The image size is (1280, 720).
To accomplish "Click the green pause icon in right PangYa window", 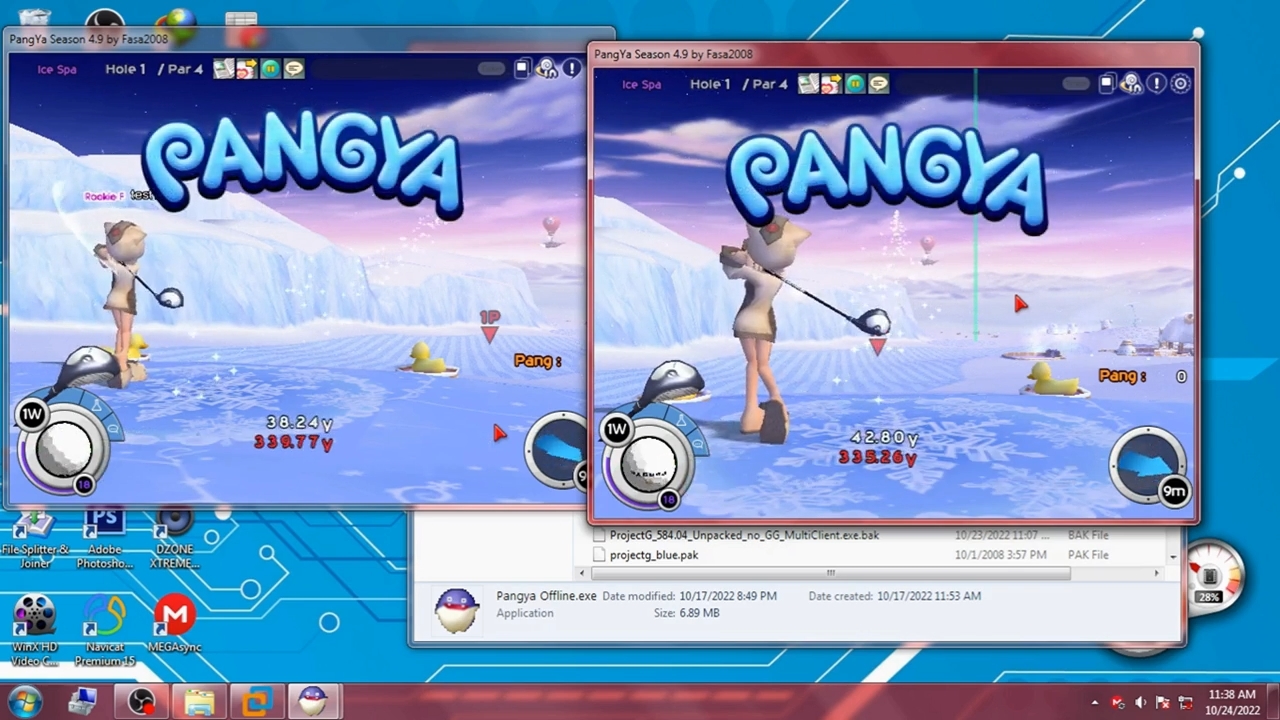I will click(855, 84).
